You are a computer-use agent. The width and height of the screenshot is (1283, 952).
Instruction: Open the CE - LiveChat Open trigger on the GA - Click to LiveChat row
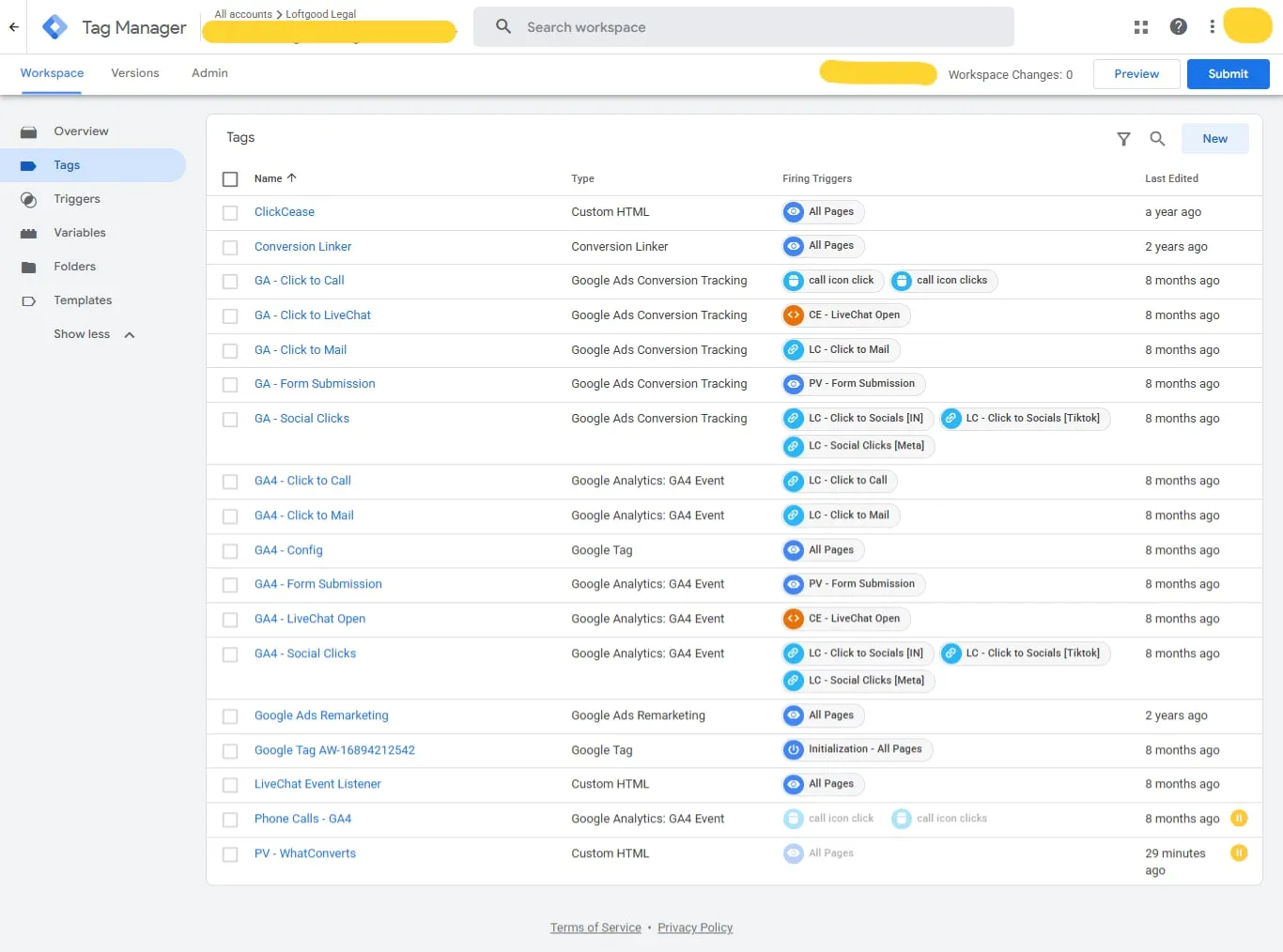846,315
